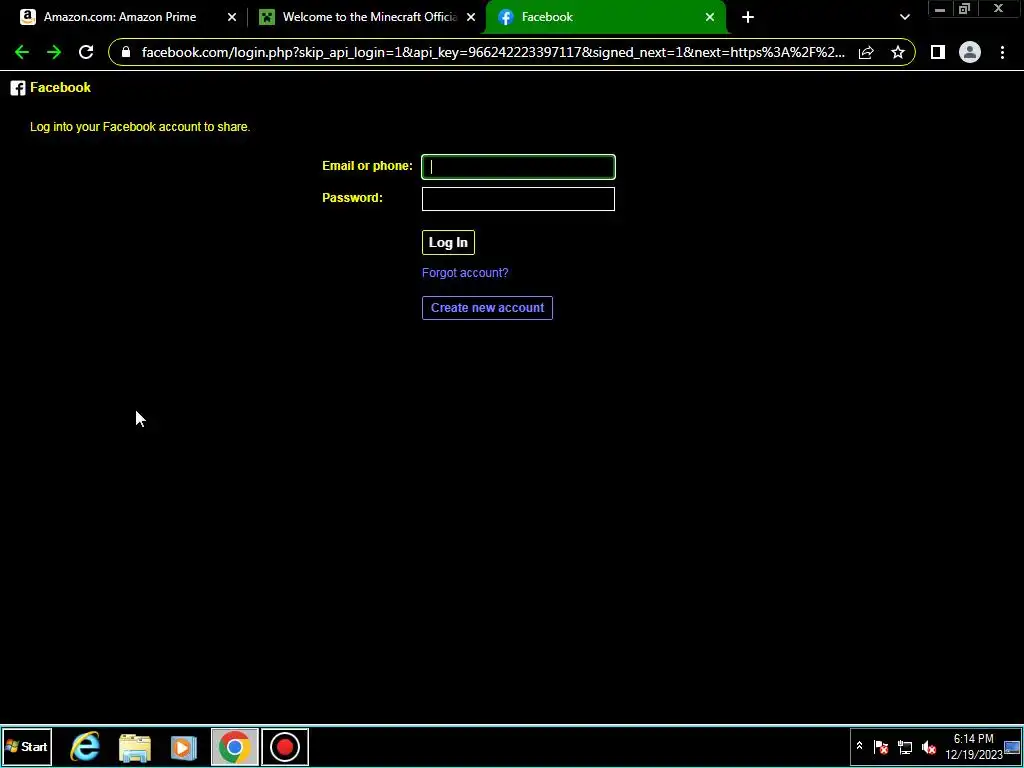This screenshot has height=768, width=1024.
Task: Go forward with the browser forward arrow
Action: pos(54,52)
